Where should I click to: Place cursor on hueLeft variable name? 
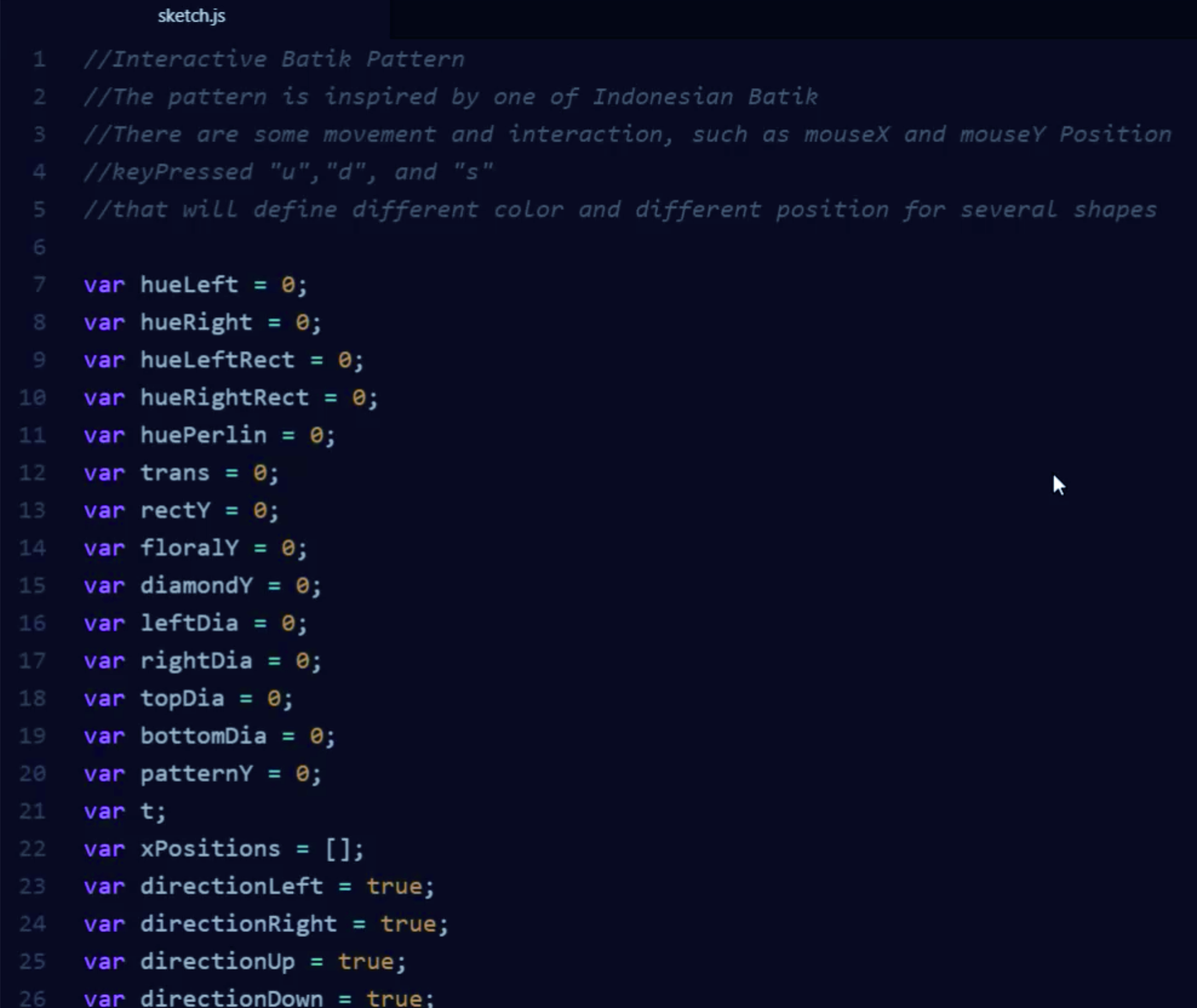click(x=189, y=285)
